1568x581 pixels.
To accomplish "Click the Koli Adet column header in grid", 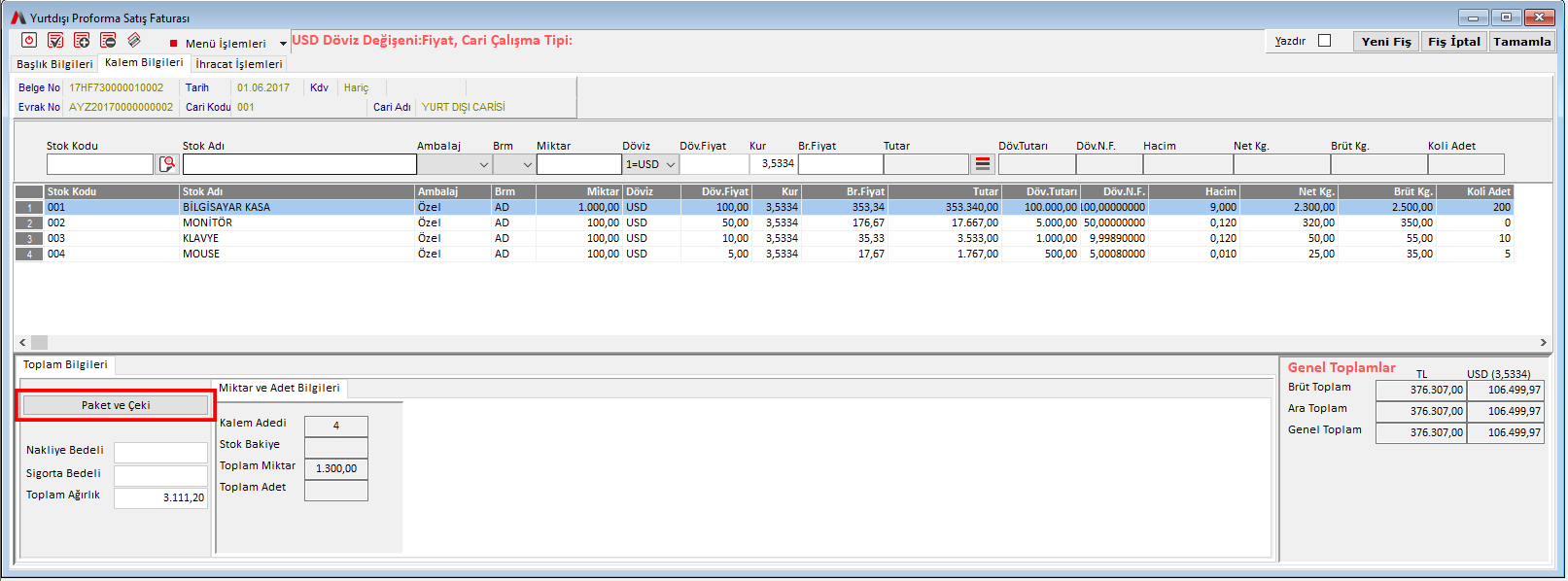I will tap(1475, 191).
